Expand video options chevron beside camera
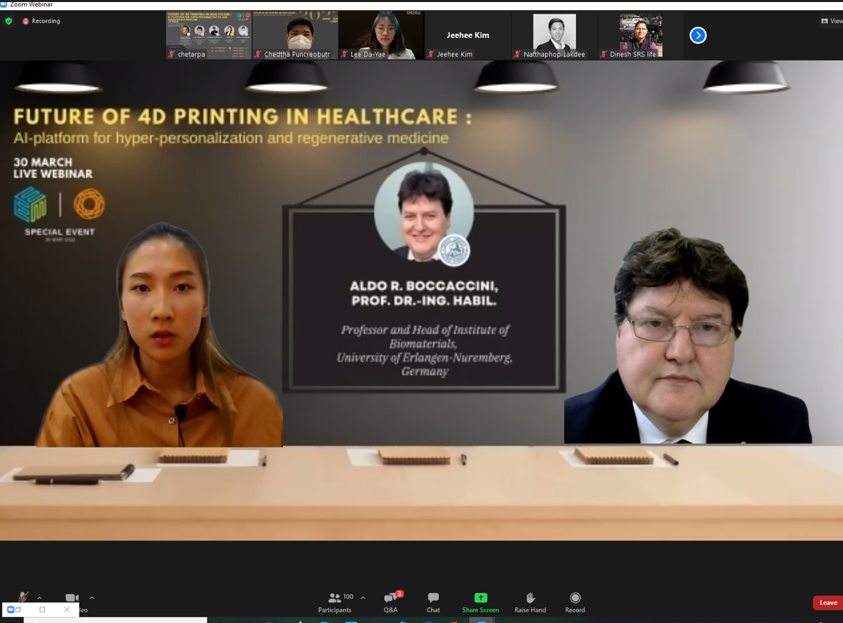 92,598
